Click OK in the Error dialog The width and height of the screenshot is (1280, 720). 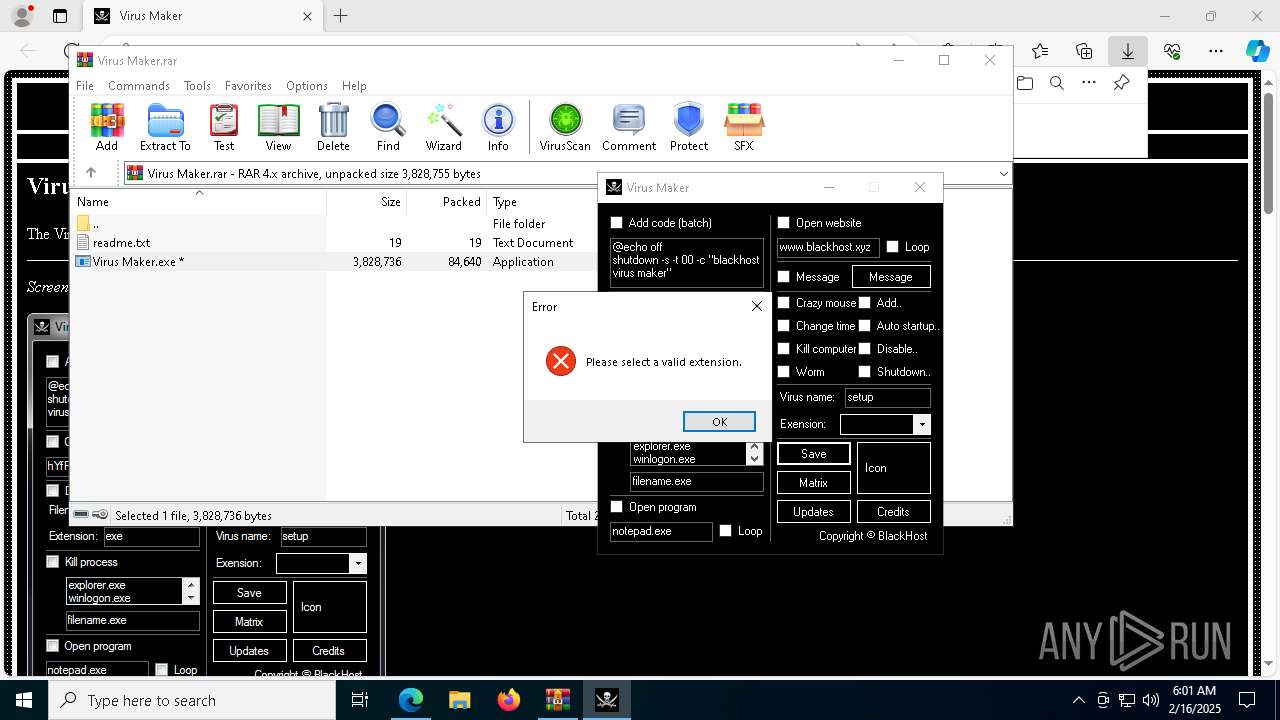click(719, 422)
